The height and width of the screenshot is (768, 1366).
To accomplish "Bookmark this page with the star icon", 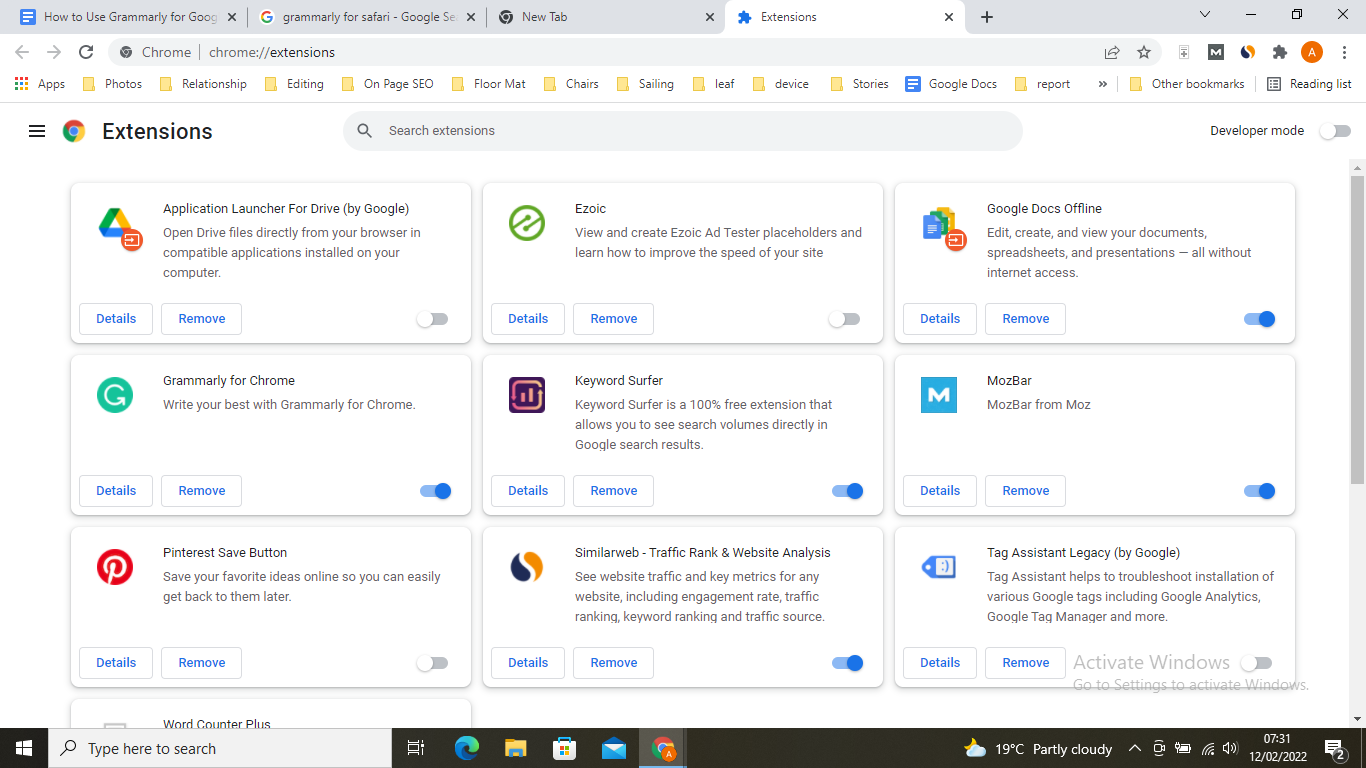I will click(x=1144, y=52).
